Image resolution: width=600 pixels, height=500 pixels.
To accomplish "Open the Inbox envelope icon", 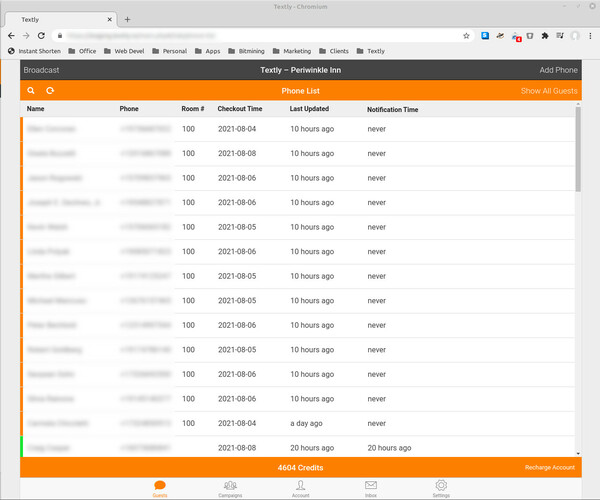I will (371, 485).
